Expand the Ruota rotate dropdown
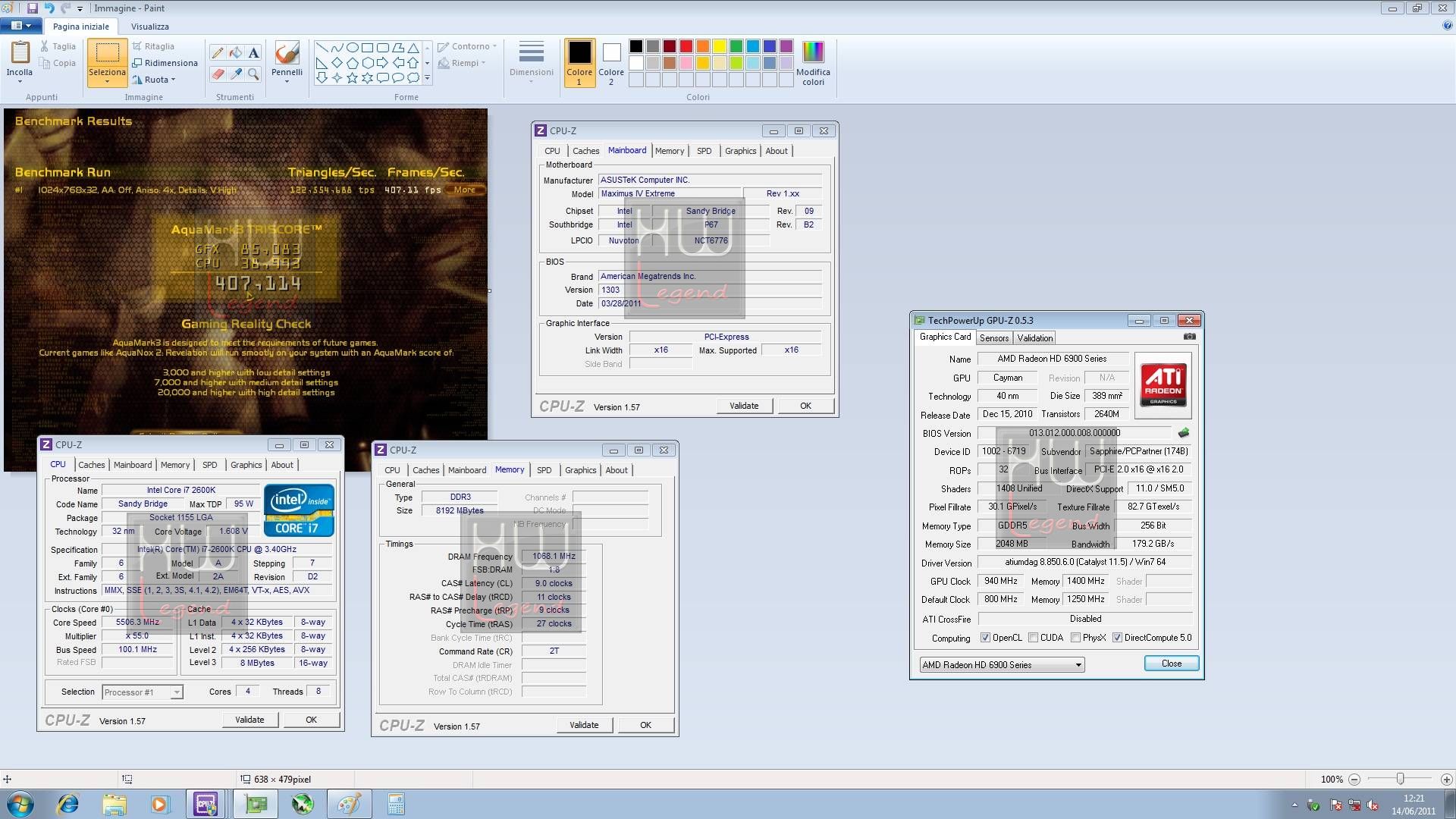This screenshot has height=819, width=1456. pyautogui.click(x=174, y=80)
